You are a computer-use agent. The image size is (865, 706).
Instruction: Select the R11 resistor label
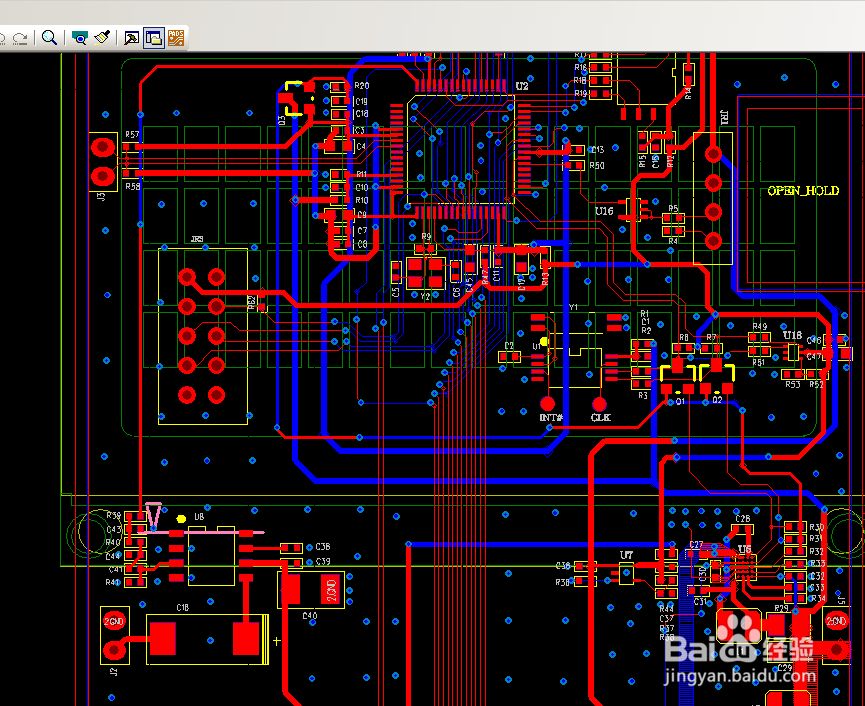click(361, 174)
